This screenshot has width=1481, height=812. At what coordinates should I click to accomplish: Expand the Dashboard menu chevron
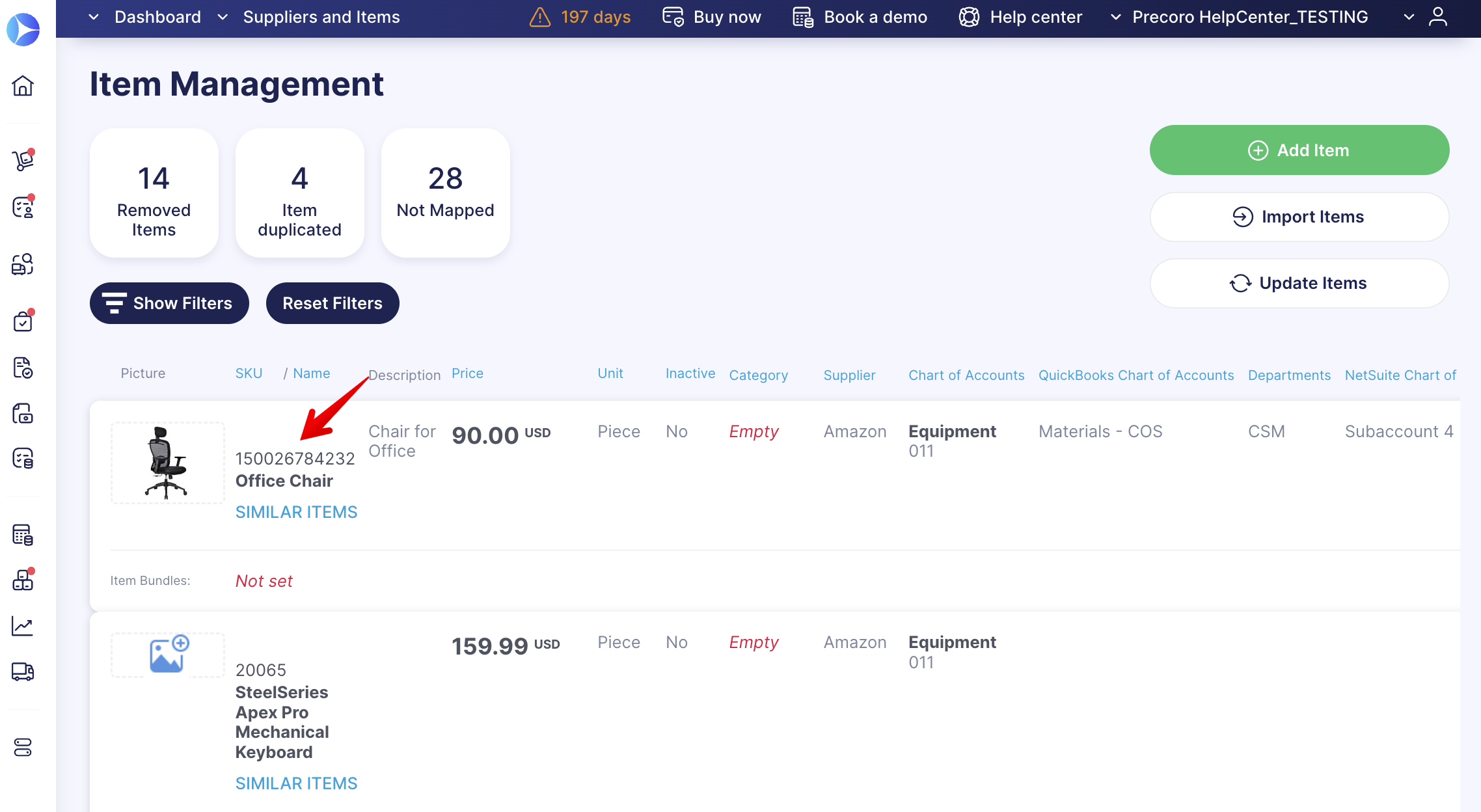[94, 17]
